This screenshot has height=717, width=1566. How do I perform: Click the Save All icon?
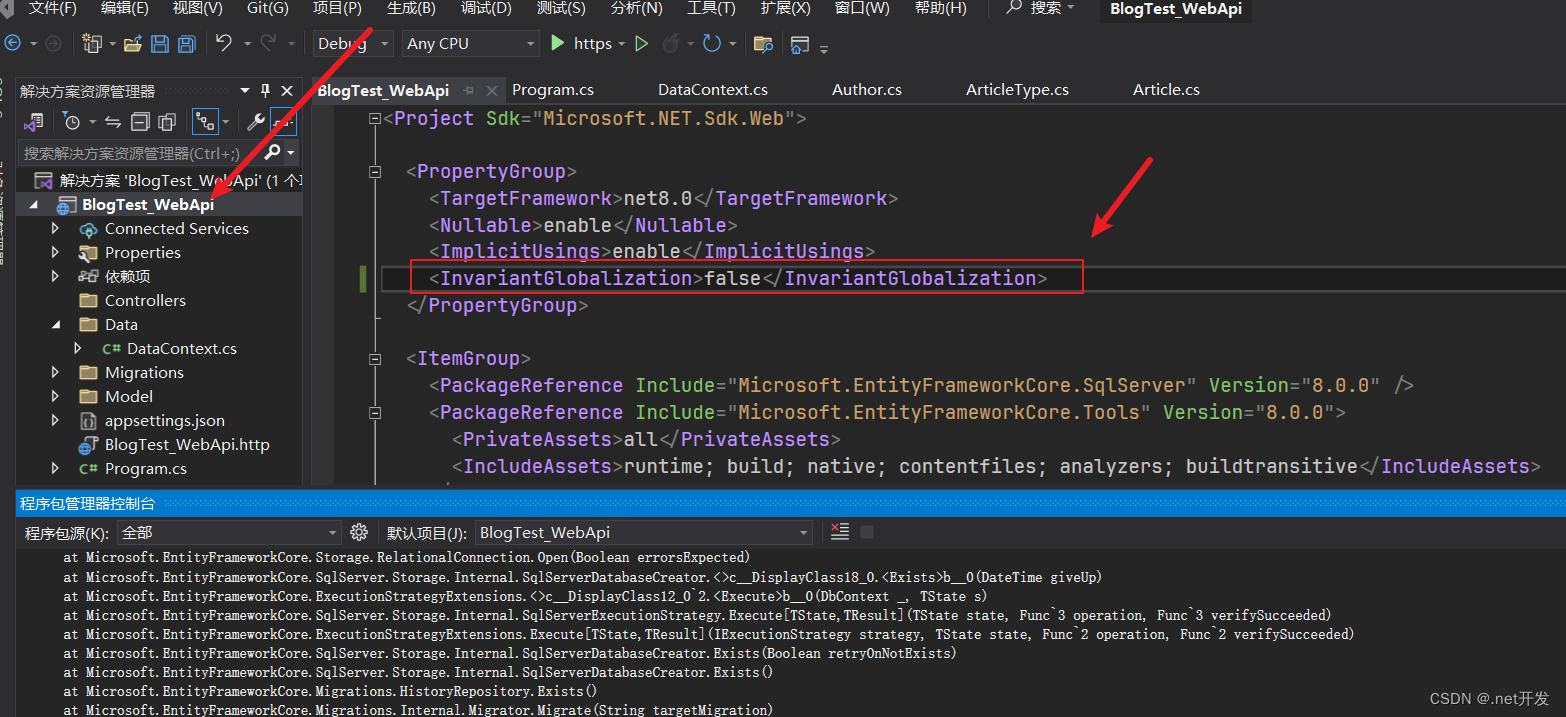click(186, 43)
